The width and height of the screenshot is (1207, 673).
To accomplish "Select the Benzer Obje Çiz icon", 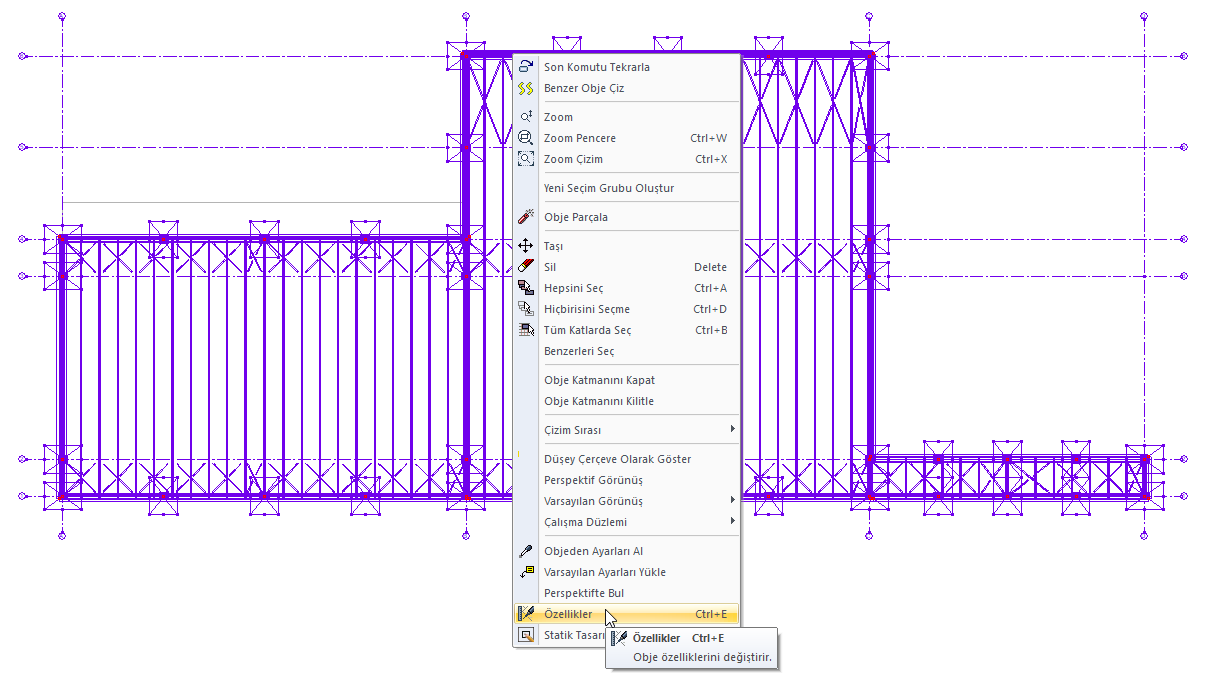I will (x=526, y=88).
